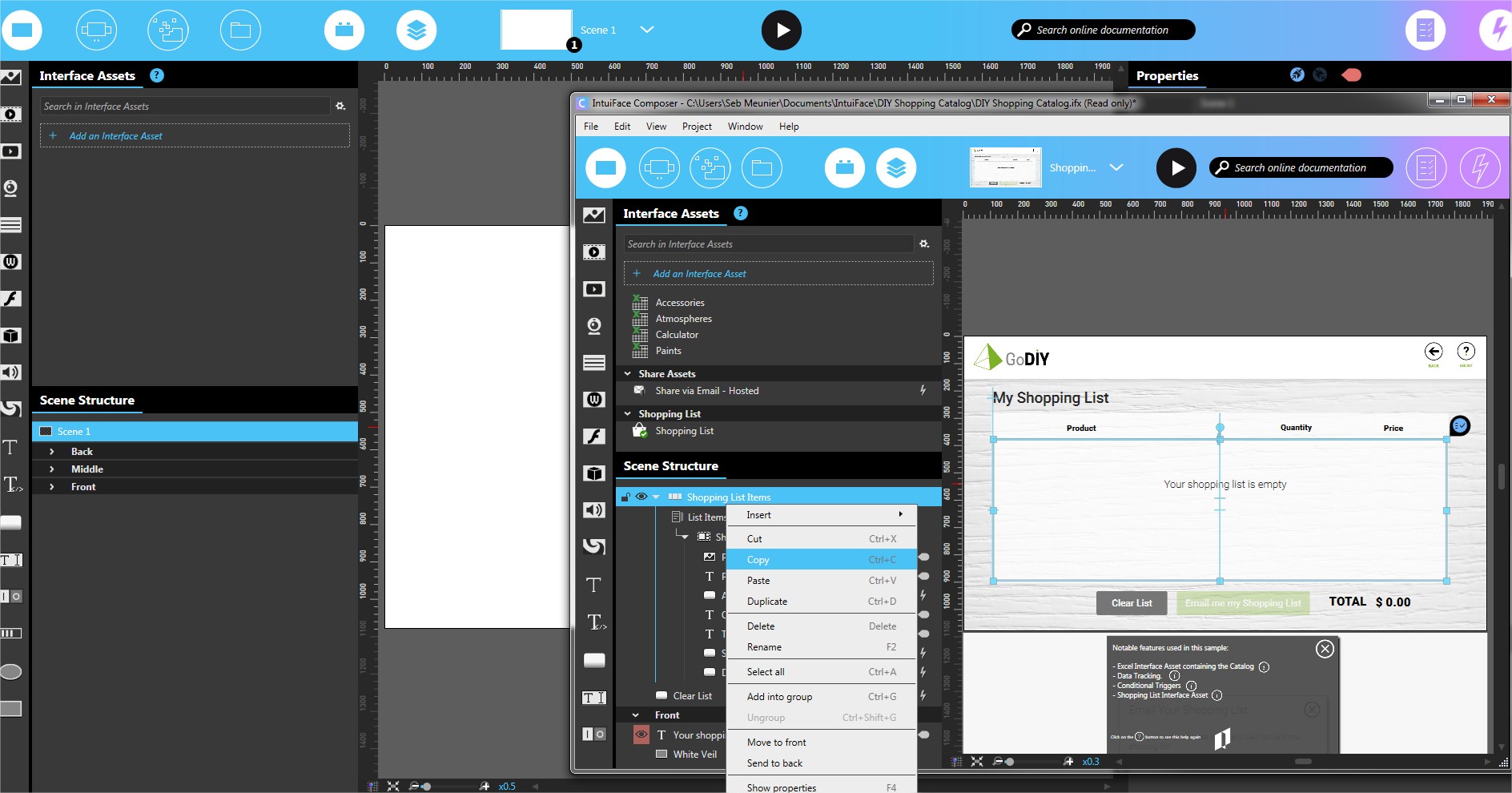This screenshot has width=1512, height=793.
Task: Close the Notable features help popup
Action: click(x=1325, y=649)
